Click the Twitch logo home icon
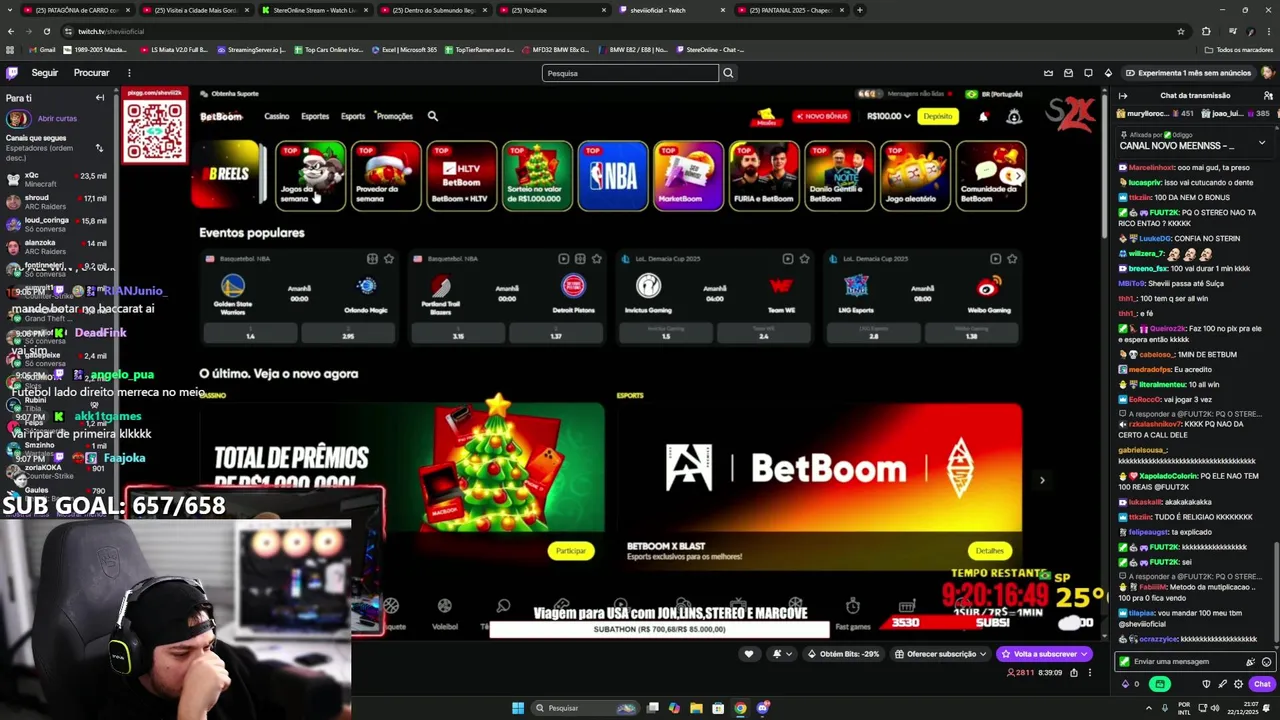This screenshot has width=1280, height=720. (x=12, y=73)
